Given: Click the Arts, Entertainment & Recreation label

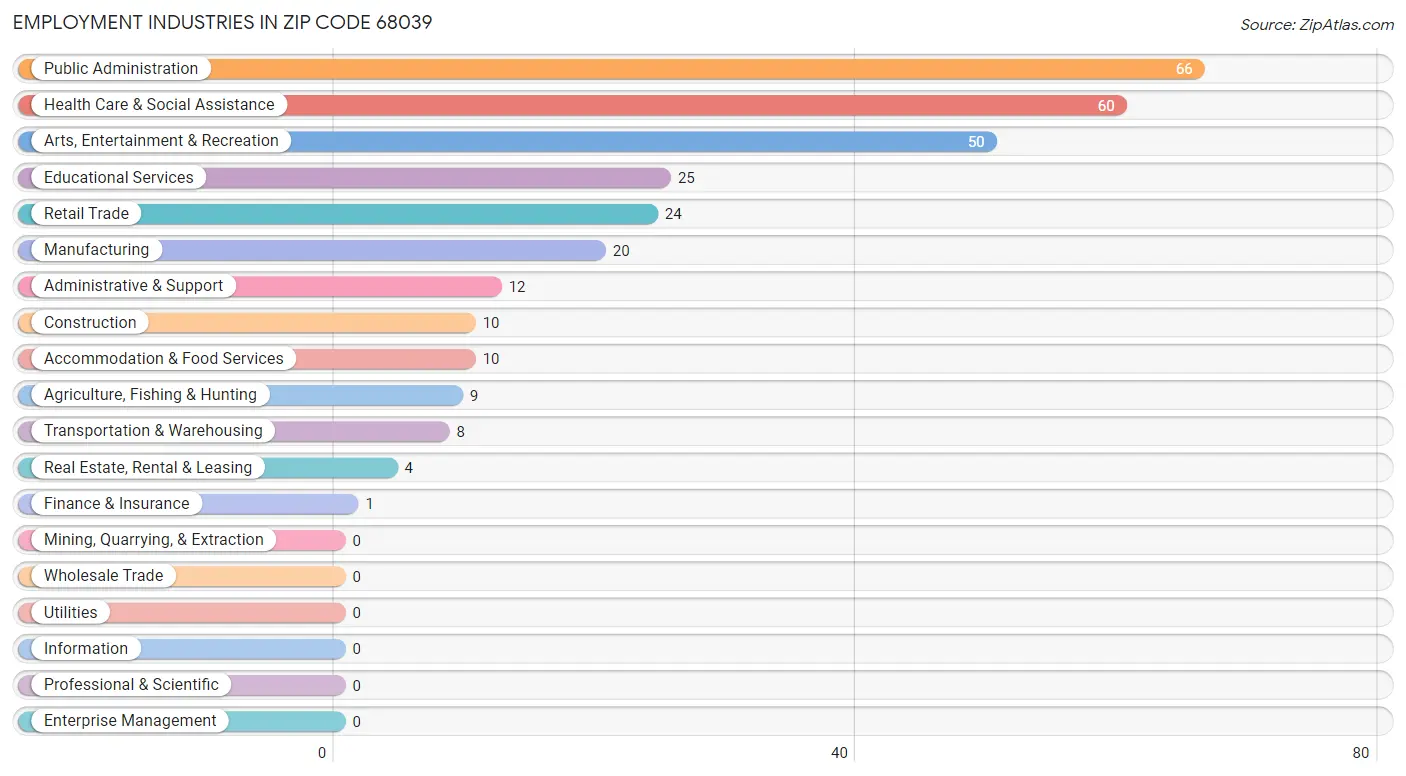Looking at the screenshot, I should (161, 141).
